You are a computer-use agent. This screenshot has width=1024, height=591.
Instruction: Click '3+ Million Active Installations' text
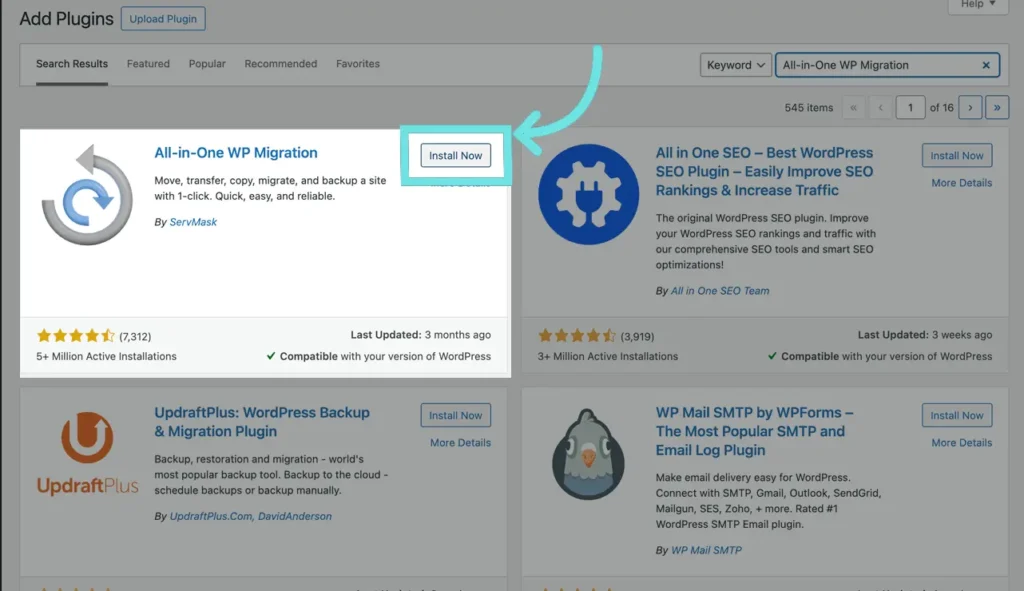607,357
